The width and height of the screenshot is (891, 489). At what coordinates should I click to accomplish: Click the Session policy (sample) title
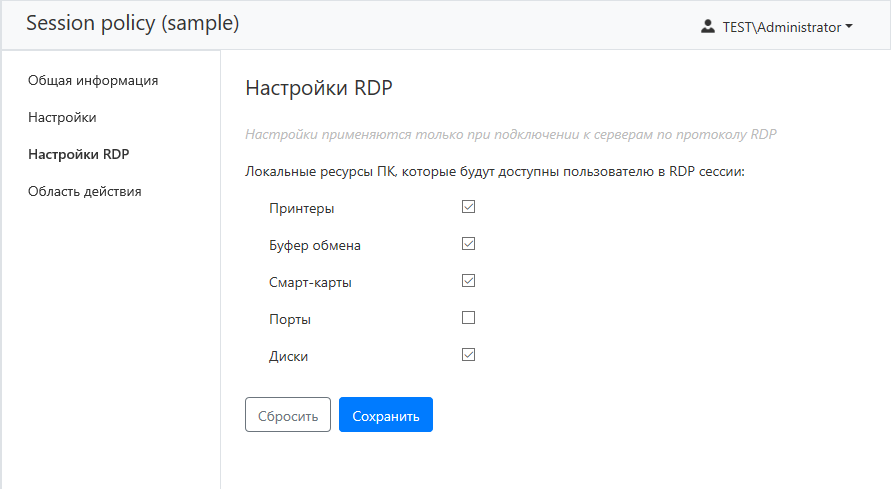(x=133, y=24)
